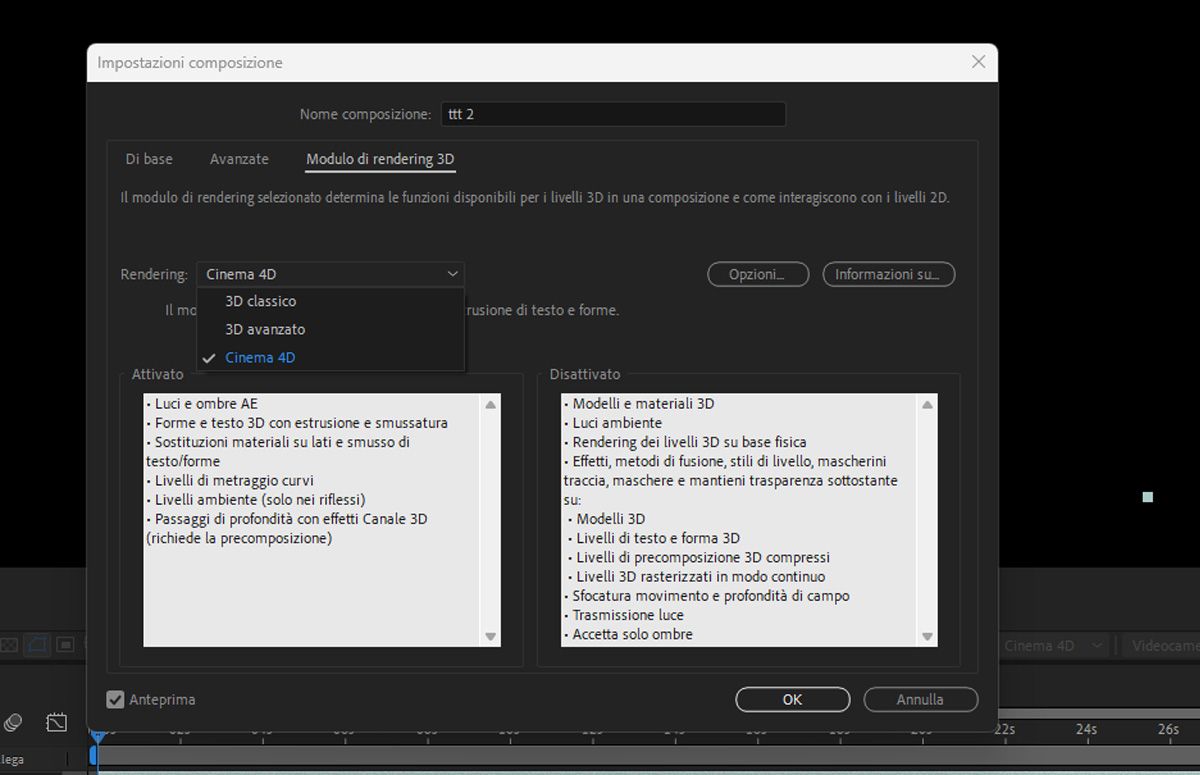Switch to the "Di base" tab

[x=148, y=159]
